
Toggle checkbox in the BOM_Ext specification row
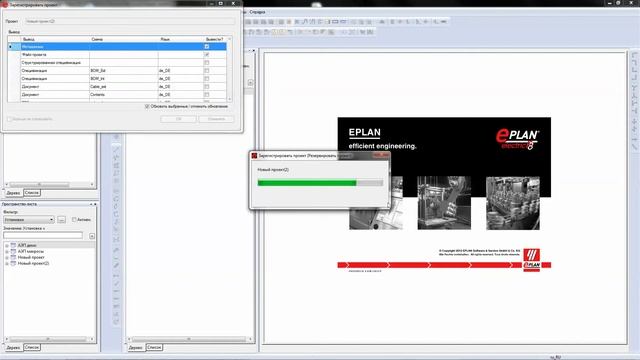click(207, 71)
